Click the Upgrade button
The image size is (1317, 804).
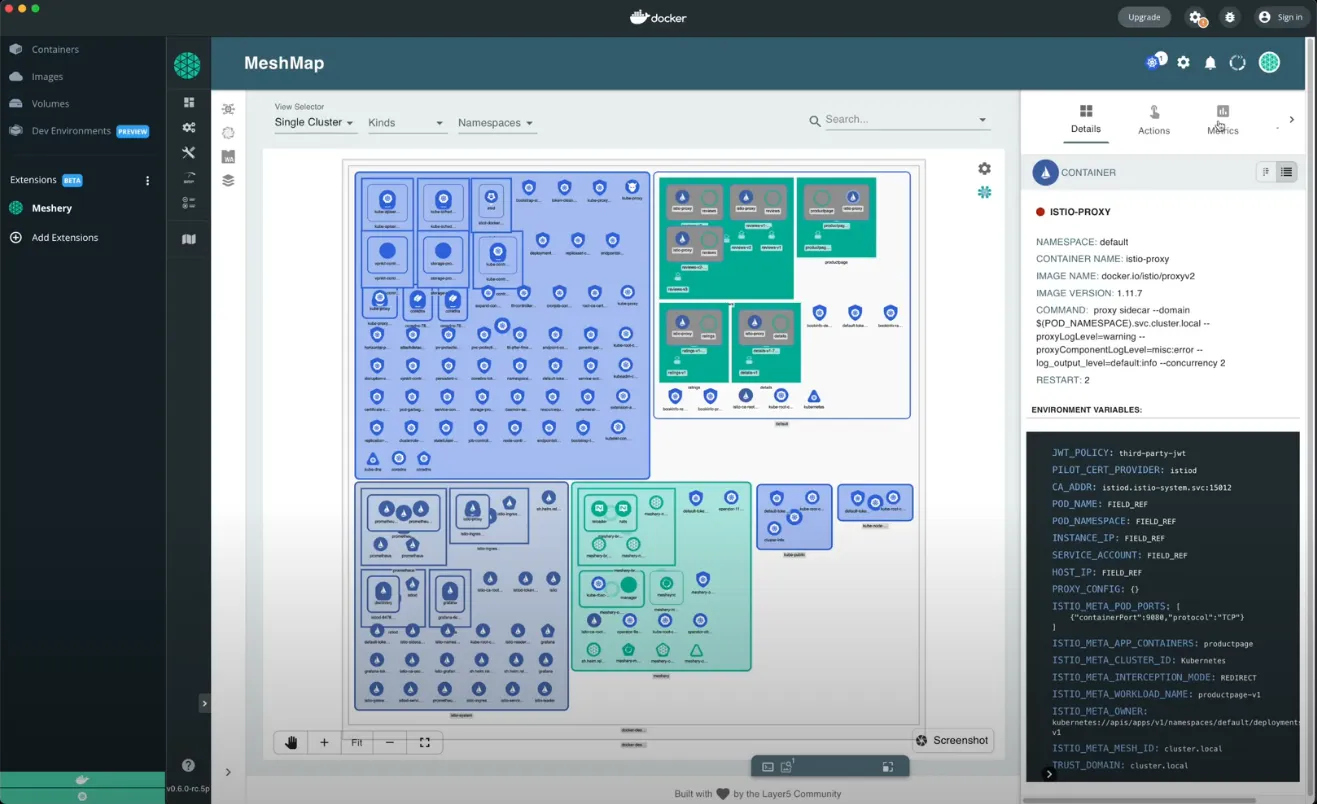pyautogui.click(x=1143, y=16)
